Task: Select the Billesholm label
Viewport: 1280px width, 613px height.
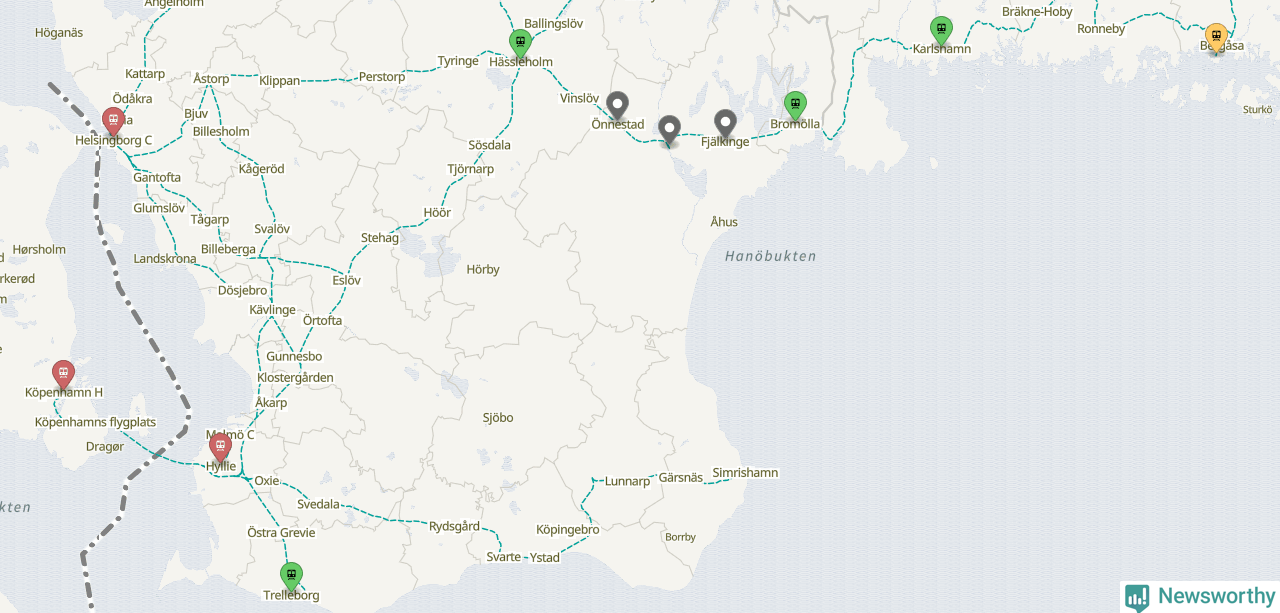Action: (221, 132)
